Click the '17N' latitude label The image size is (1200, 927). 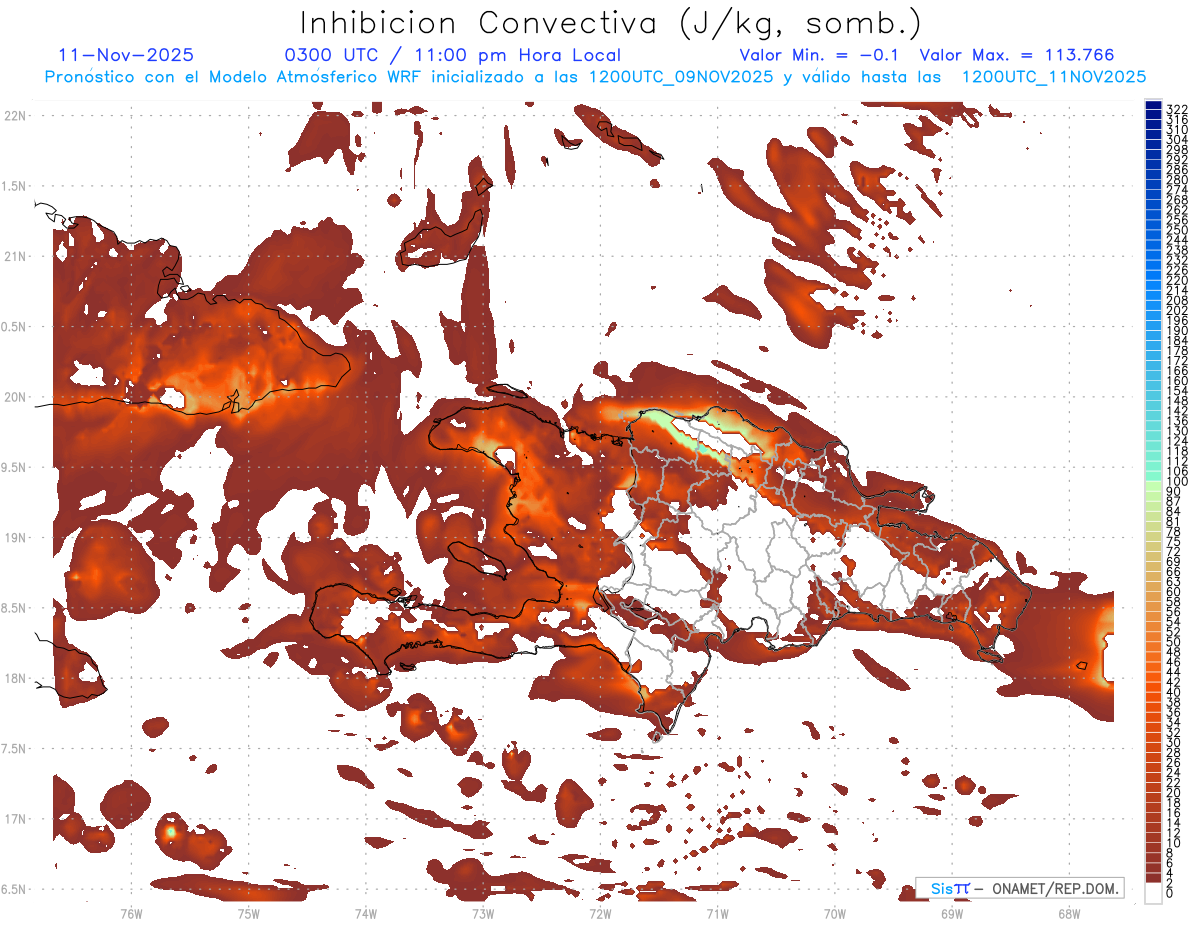pos(14,819)
